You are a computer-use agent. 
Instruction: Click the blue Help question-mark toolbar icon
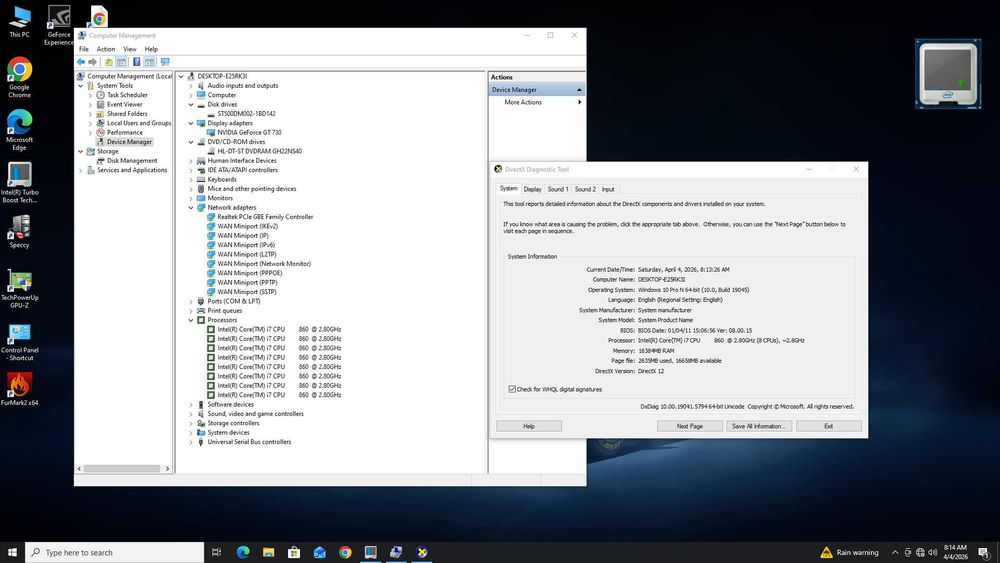[136, 62]
